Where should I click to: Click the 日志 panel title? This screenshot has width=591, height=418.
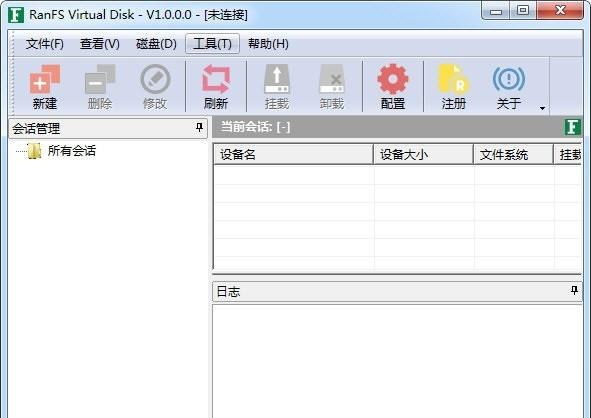228,291
